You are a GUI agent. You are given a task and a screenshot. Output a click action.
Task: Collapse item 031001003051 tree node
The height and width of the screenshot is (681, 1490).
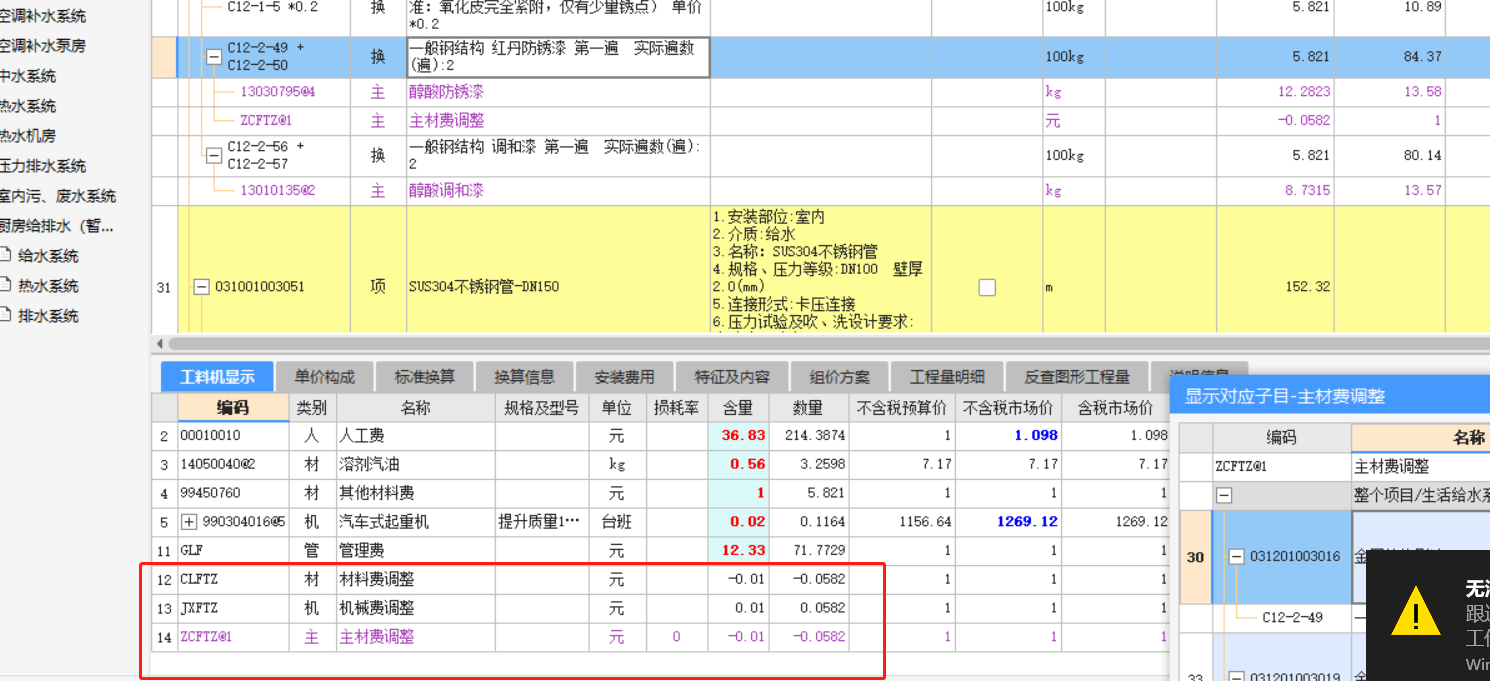[x=201, y=287]
